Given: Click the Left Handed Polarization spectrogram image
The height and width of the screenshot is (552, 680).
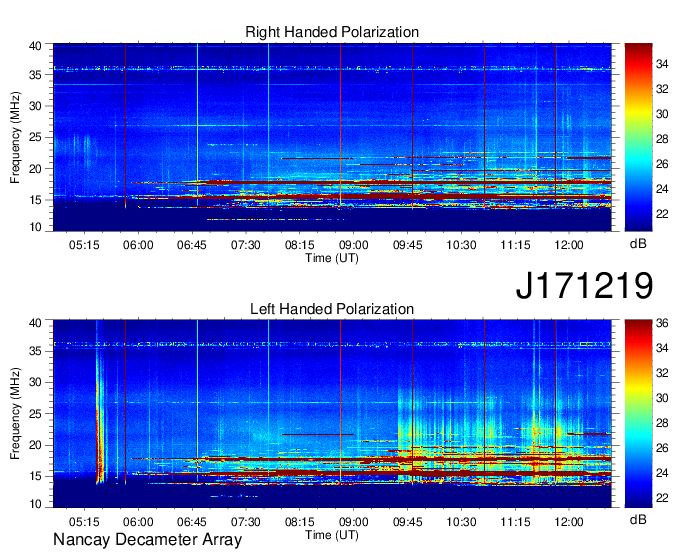Looking at the screenshot, I should click(x=332, y=414).
